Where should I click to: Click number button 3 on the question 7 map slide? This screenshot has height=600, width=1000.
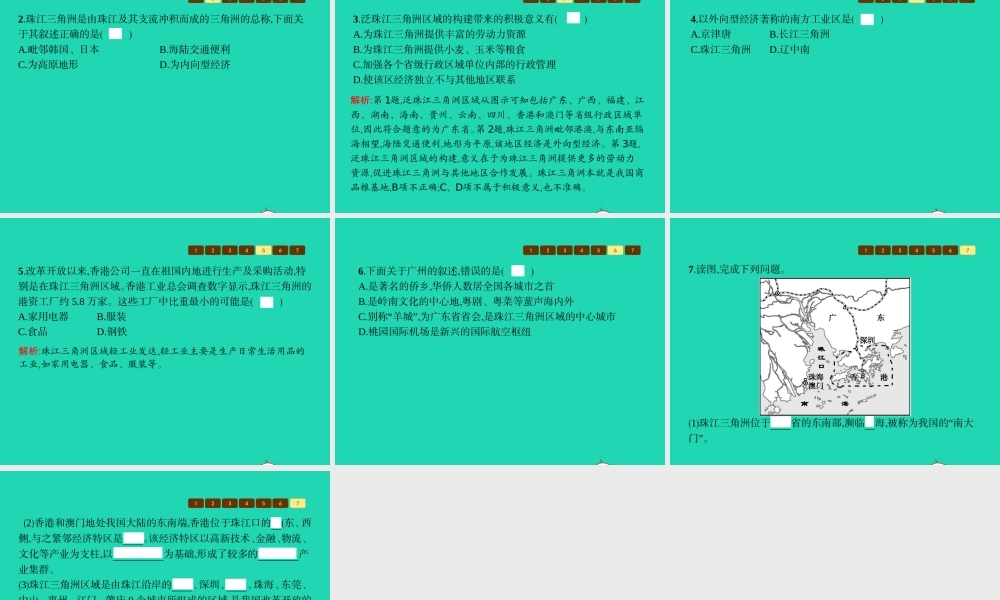coord(899,251)
